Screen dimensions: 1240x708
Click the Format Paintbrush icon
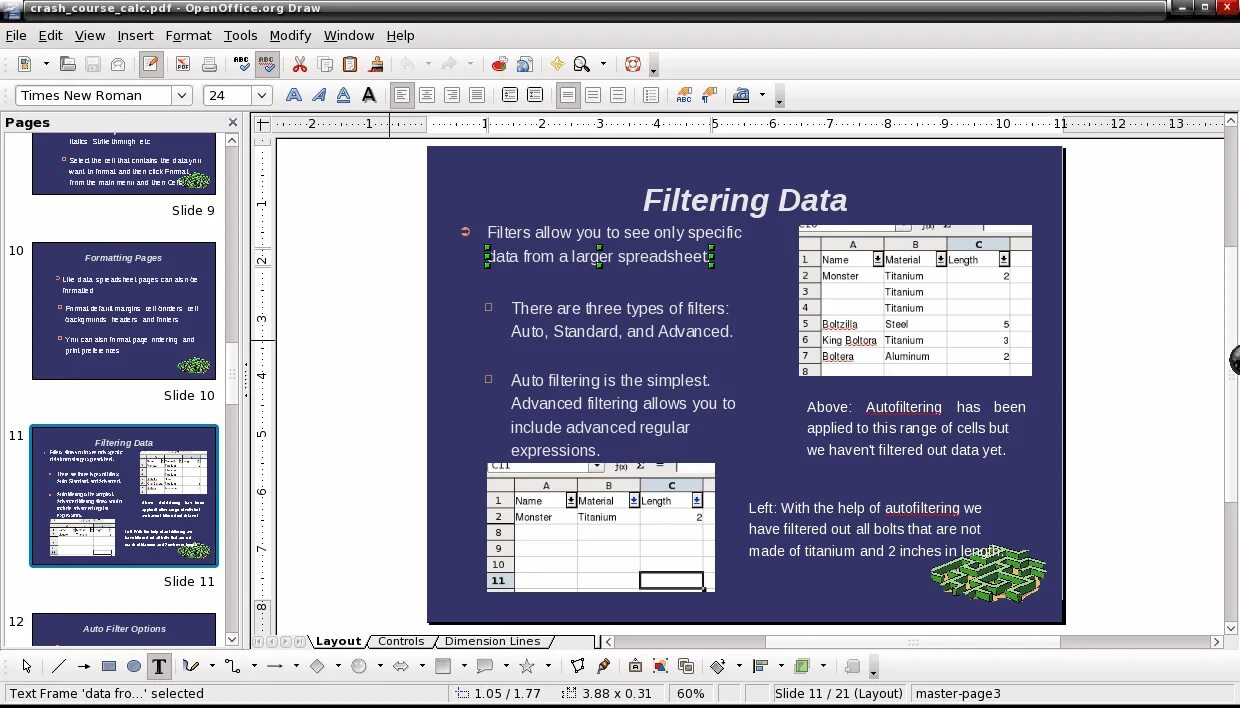point(376,64)
